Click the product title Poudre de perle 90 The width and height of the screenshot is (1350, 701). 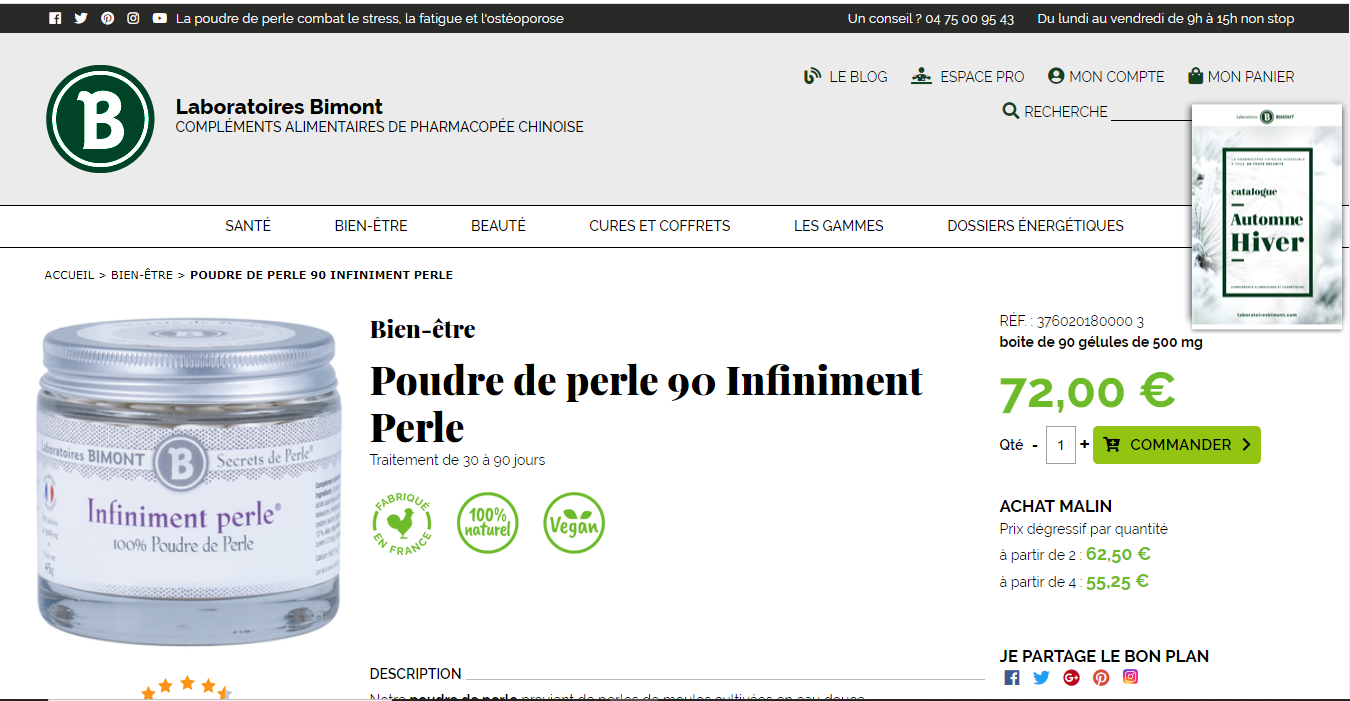[646, 404]
